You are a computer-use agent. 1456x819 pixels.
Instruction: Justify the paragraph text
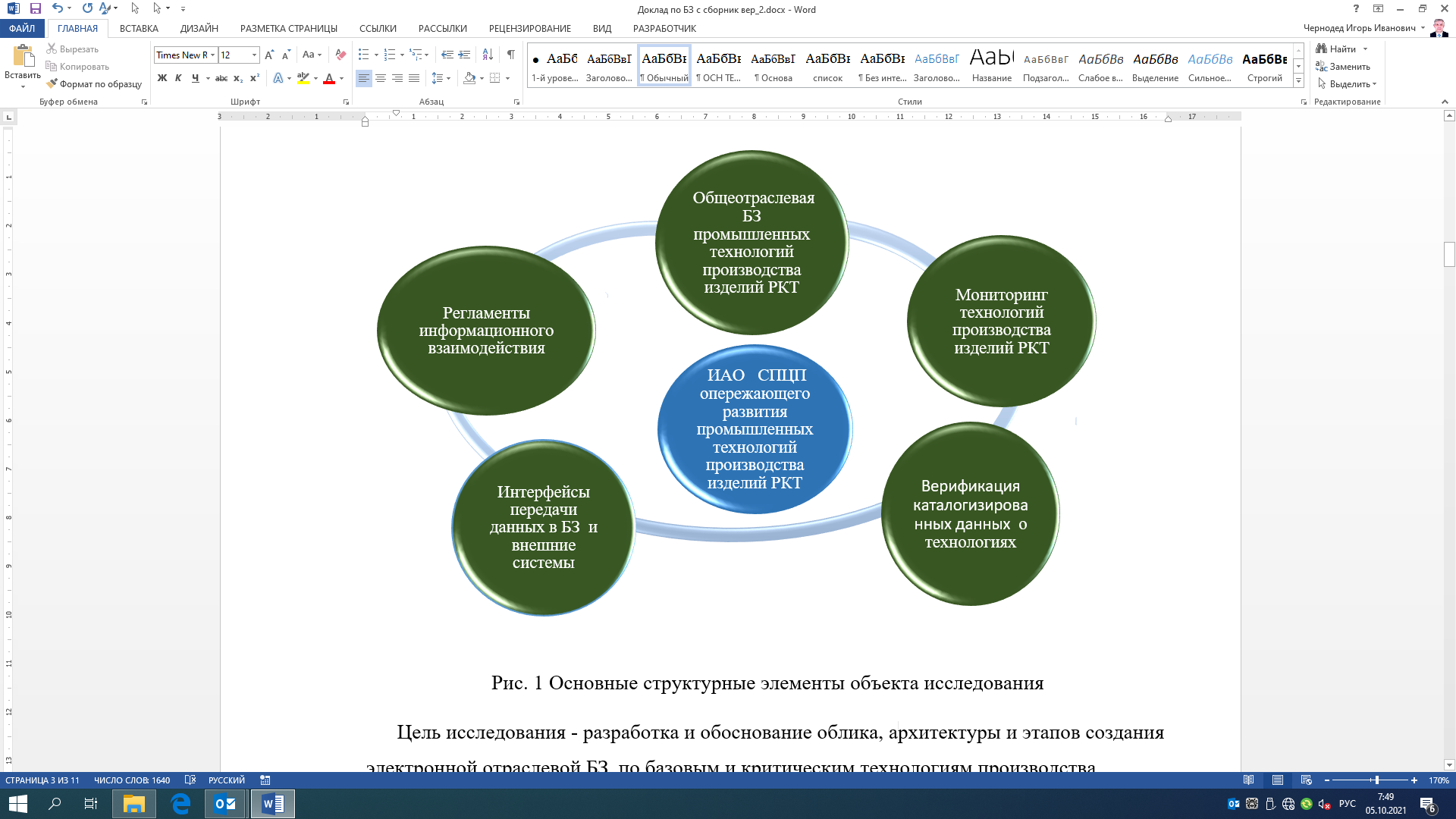(414, 78)
